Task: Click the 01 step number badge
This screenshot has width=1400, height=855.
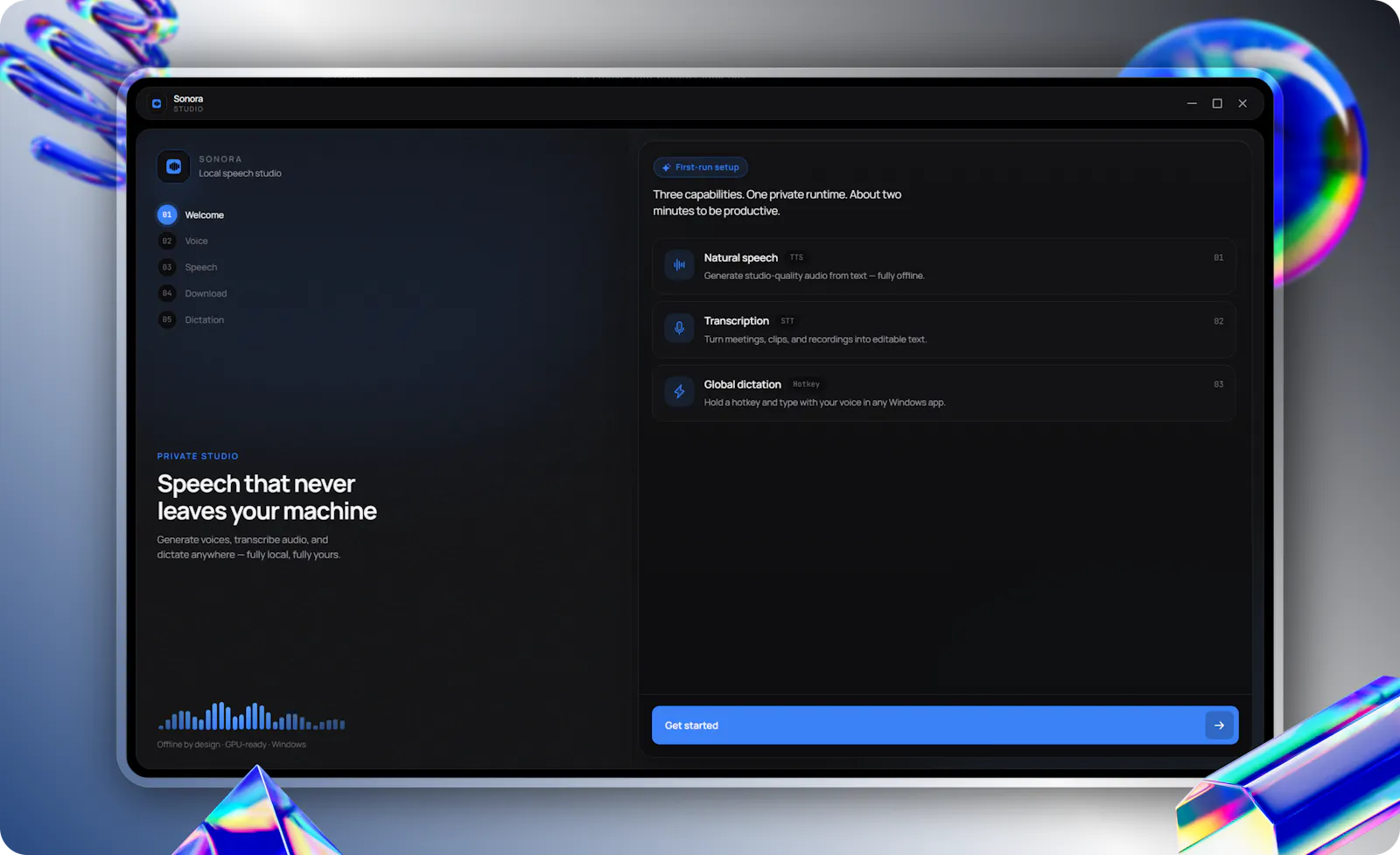Action: click(167, 214)
